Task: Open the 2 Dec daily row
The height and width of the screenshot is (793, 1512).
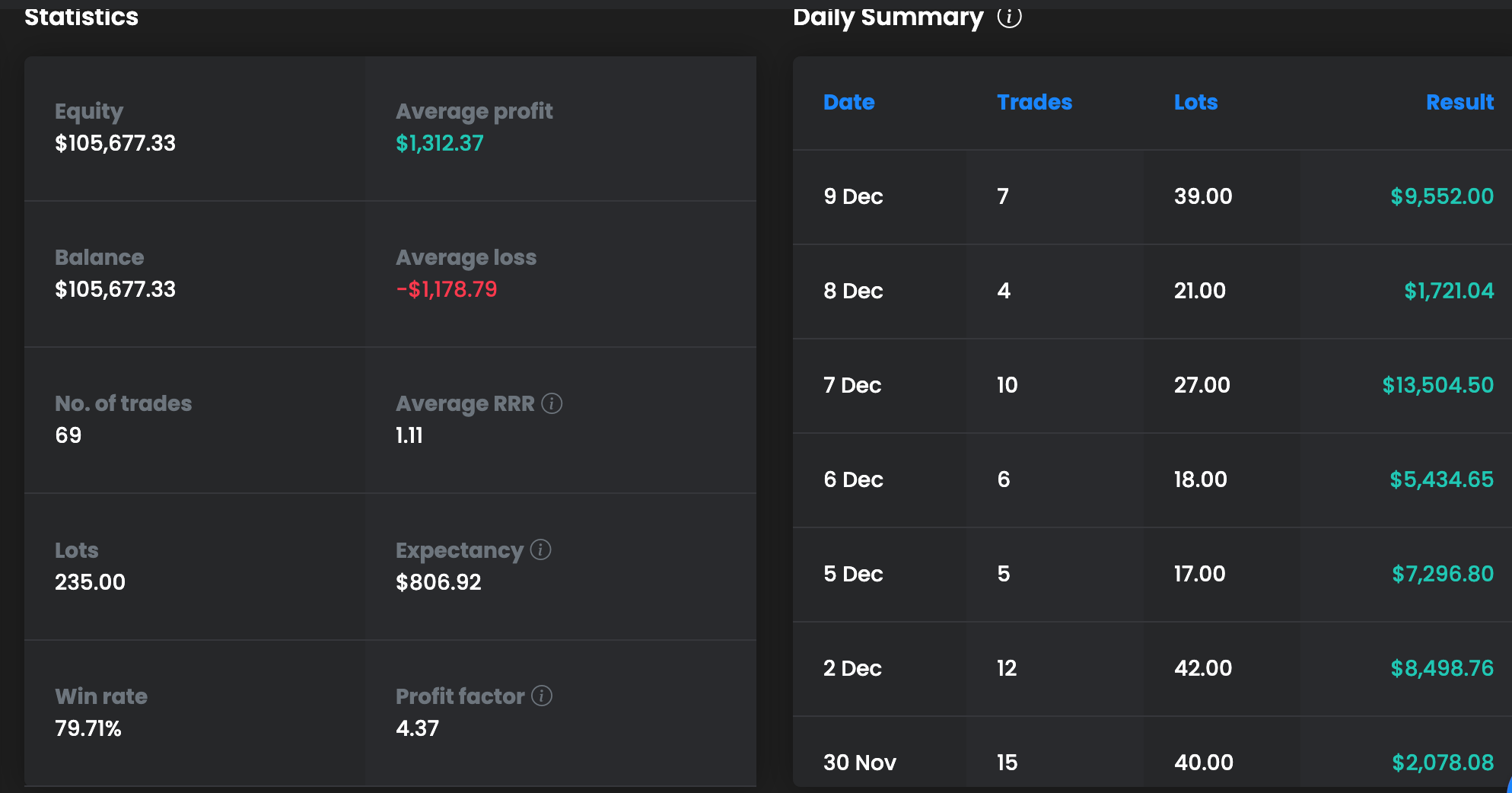Action: 852,668
